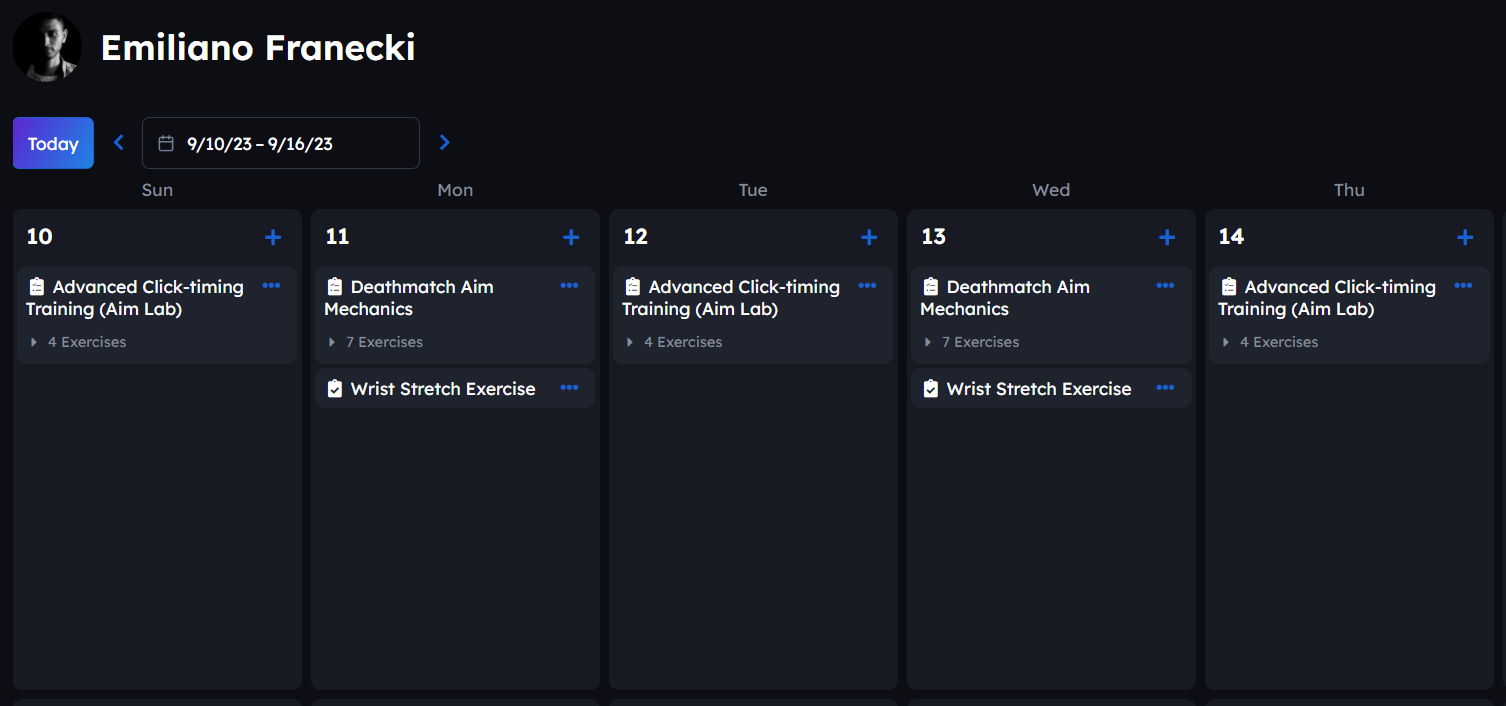Click the plus icon on Thursday 14
The width and height of the screenshot is (1506, 706).
click(1465, 237)
